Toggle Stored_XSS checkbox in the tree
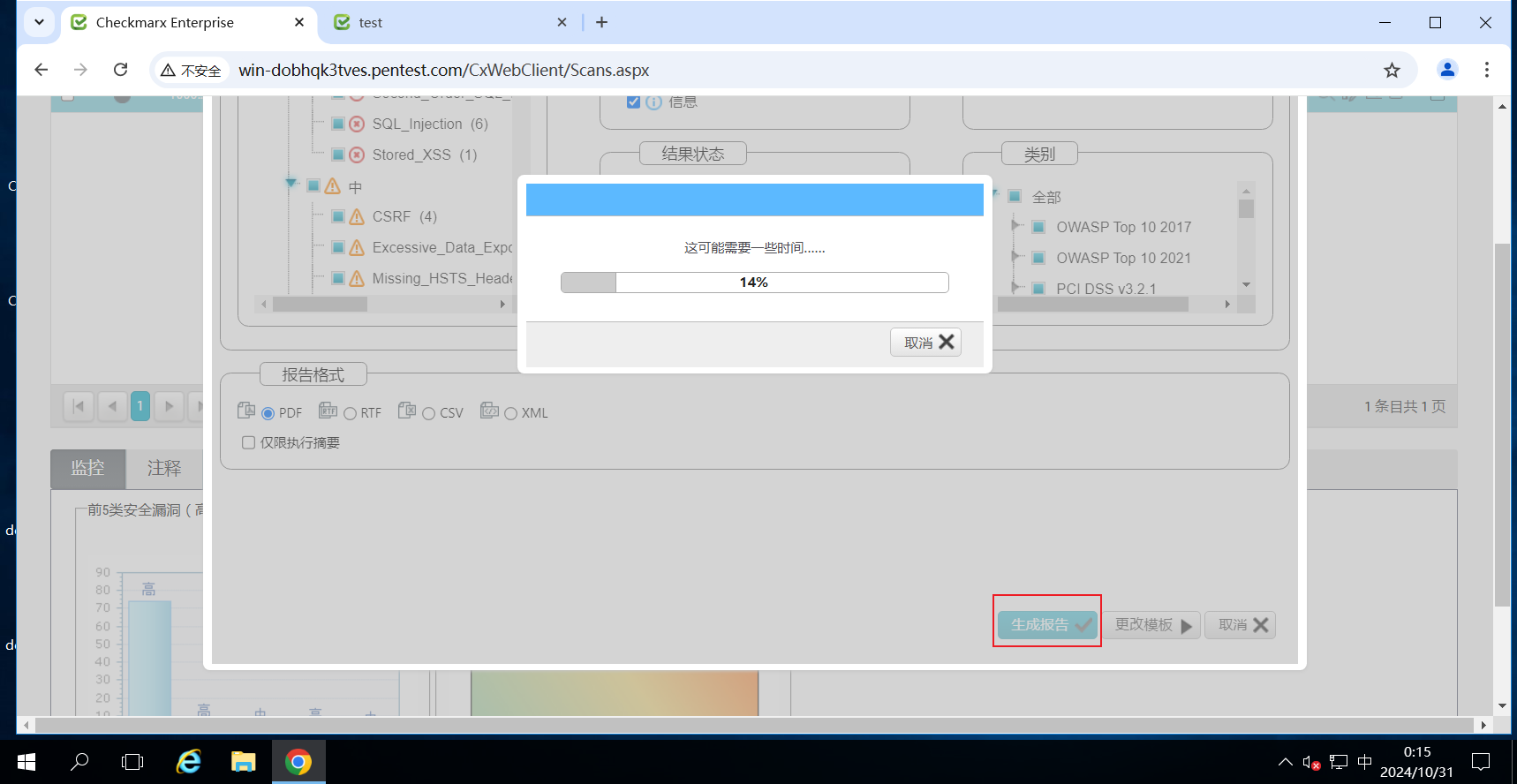The image size is (1517, 784). (338, 155)
